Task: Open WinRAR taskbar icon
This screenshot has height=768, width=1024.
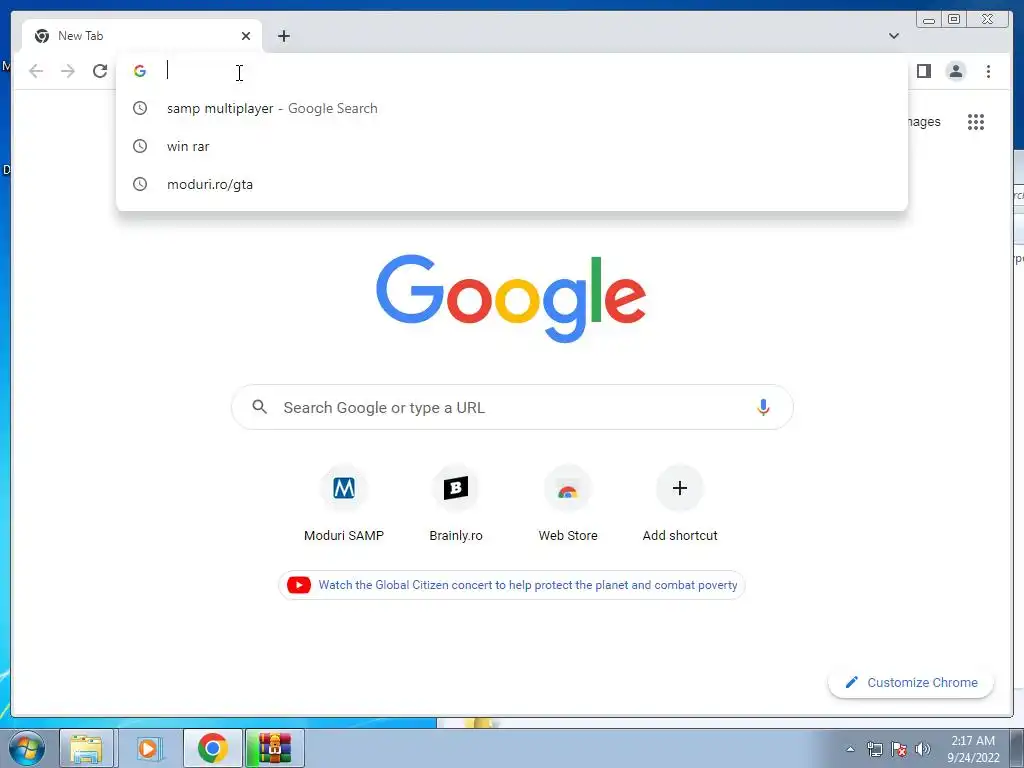Action: point(274,748)
